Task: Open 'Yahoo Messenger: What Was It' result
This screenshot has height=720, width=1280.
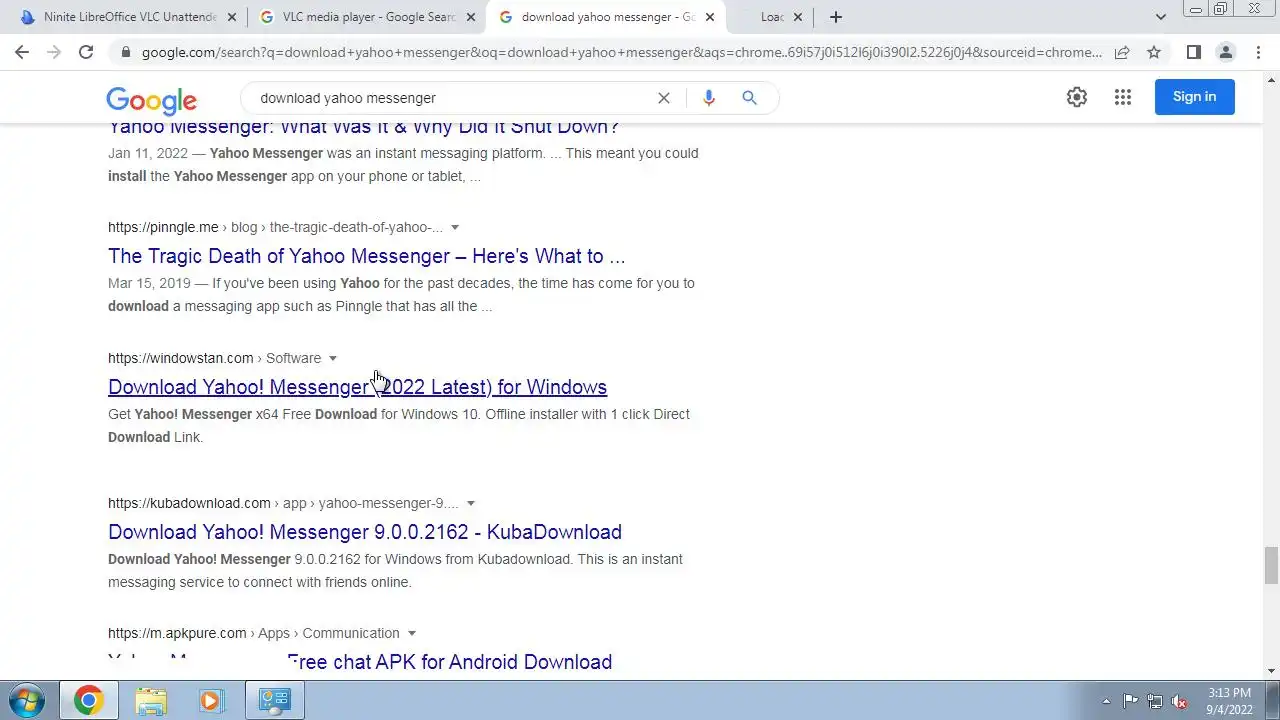Action: (364, 127)
